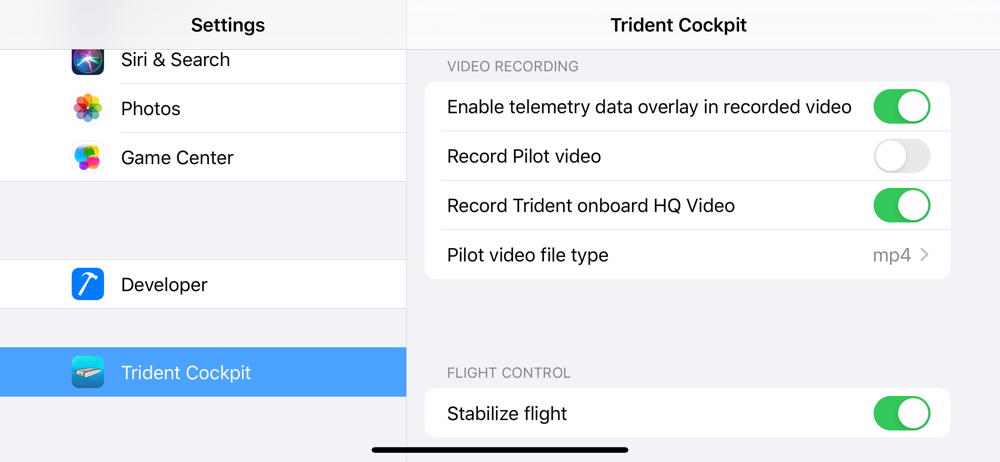The image size is (1000, 462).
Task: Select Trident Cockpit sidebar row
Action: (x=203, y=372)
